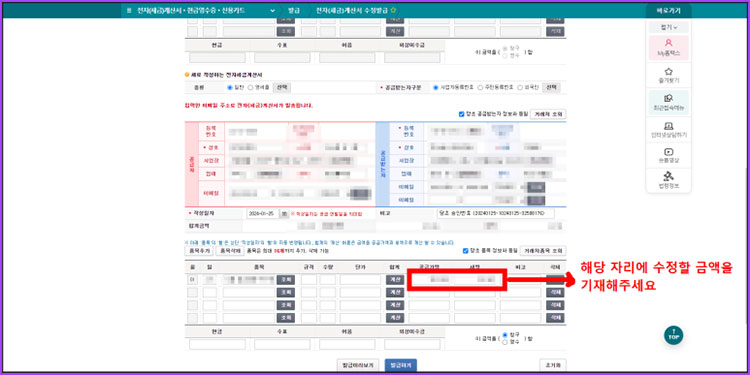This screenshot has height=375, width=750.
Task: Click 어음 amount field in bottom section
Action: [x=347, y=344]
